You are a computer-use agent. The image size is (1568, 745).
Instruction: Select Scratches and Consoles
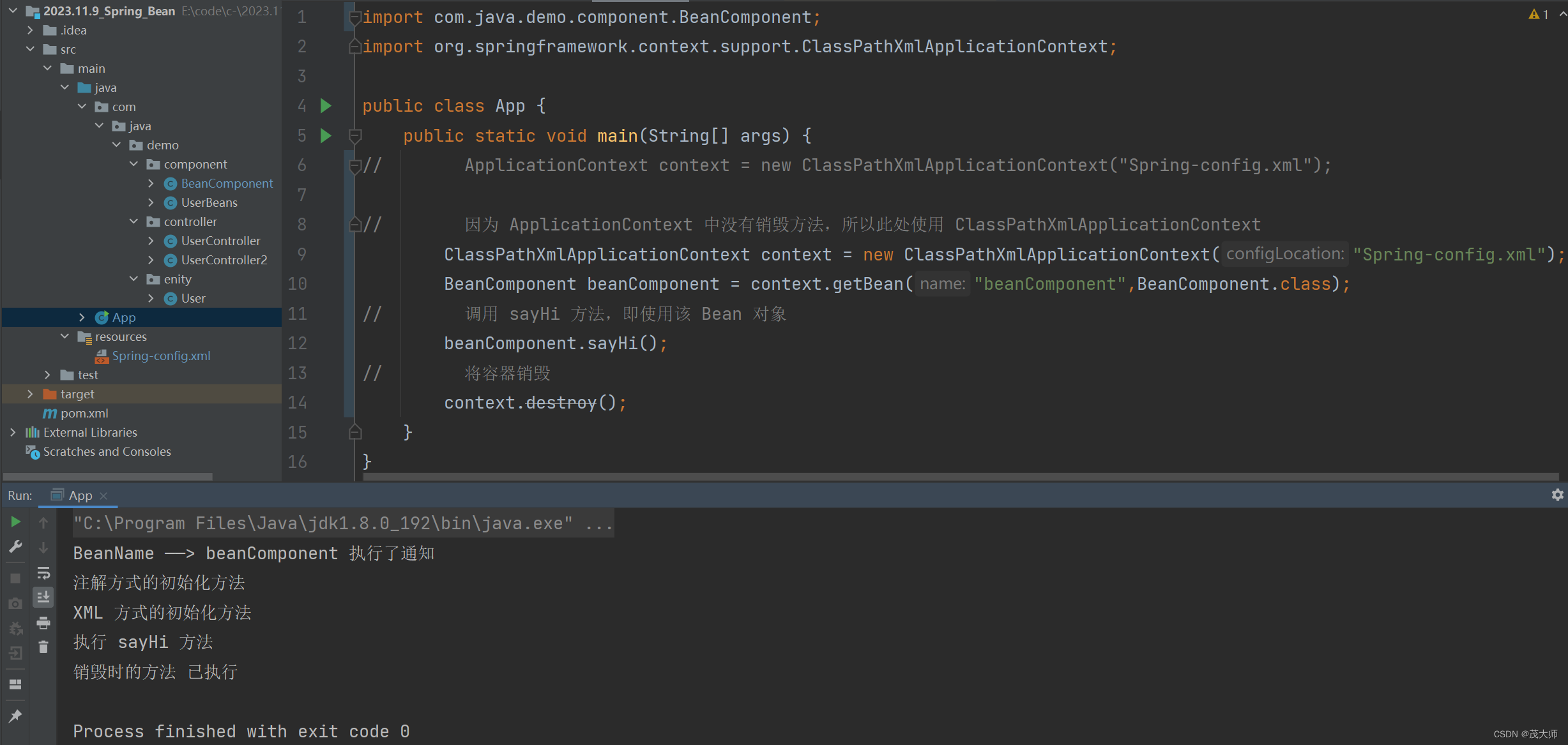[107, 451]
